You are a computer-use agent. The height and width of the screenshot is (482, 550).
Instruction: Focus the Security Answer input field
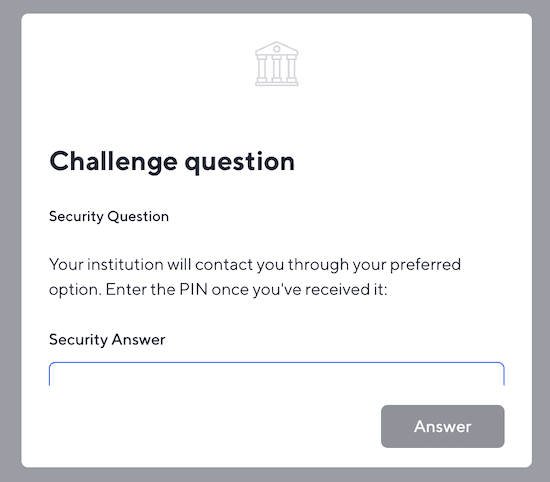[x=276, y=374]
